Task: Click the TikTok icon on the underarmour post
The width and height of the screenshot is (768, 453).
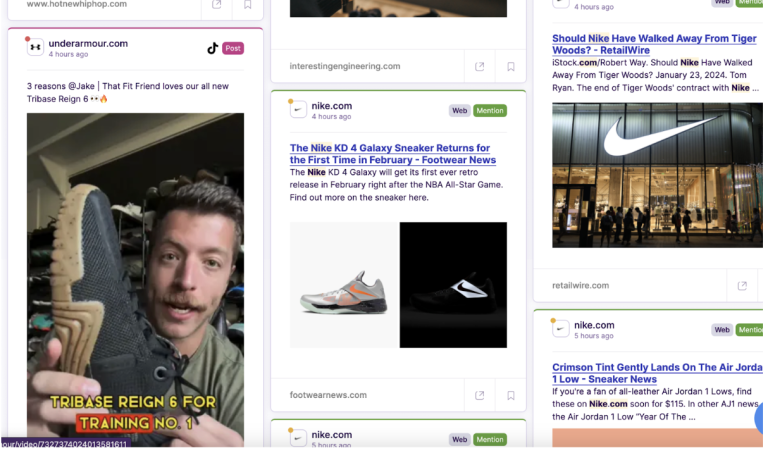Action: tap(212, 48)
